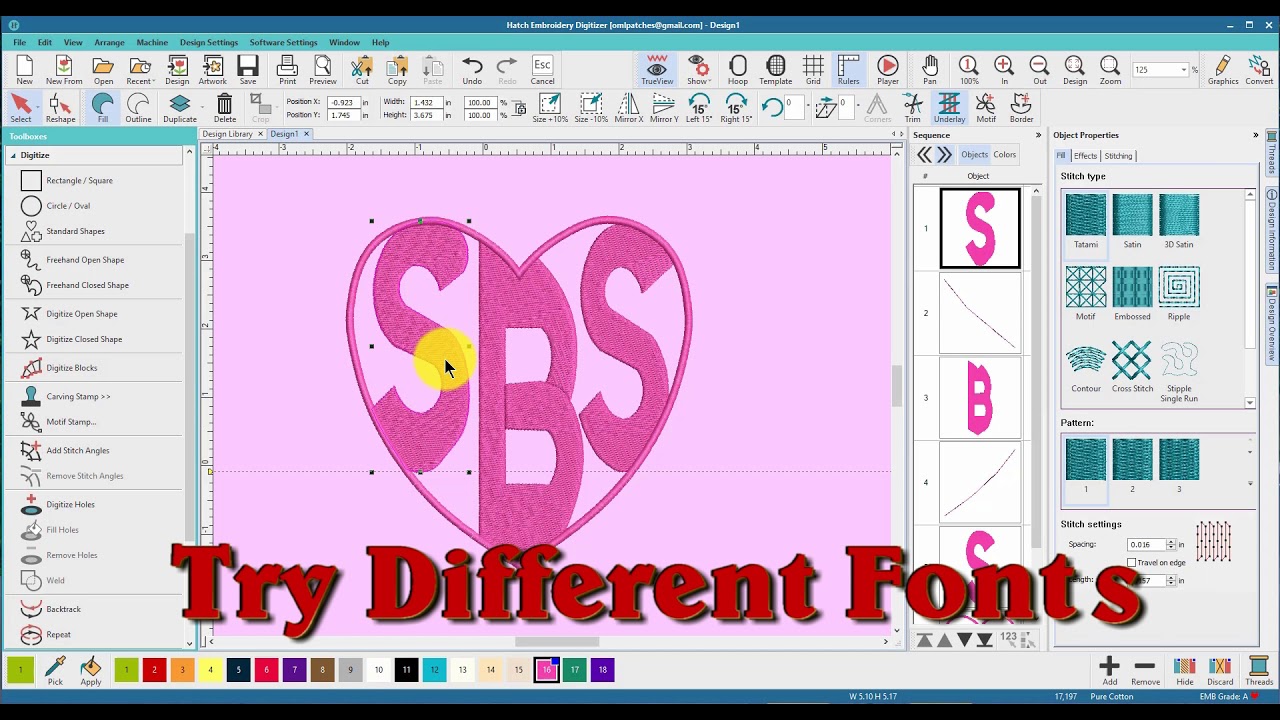The image size is (1280, 720).
Task: Open the Player stitch simulator
Action: (888, 70)
